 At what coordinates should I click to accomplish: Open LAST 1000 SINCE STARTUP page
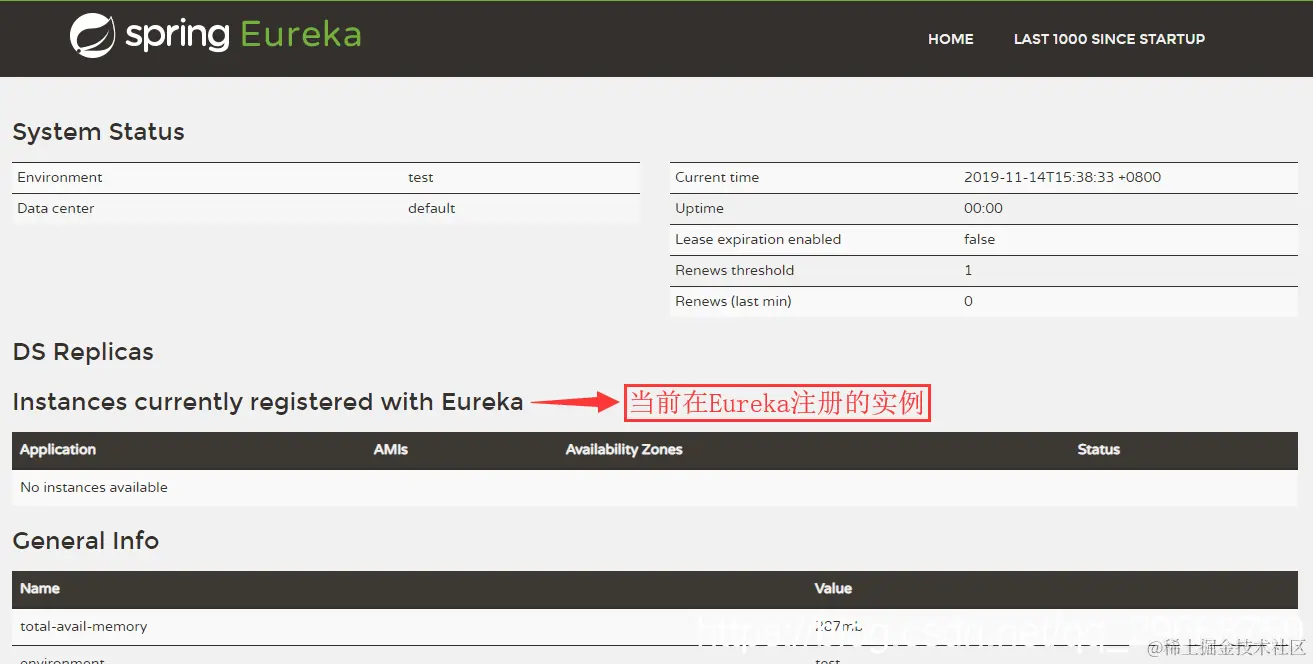1109,39
